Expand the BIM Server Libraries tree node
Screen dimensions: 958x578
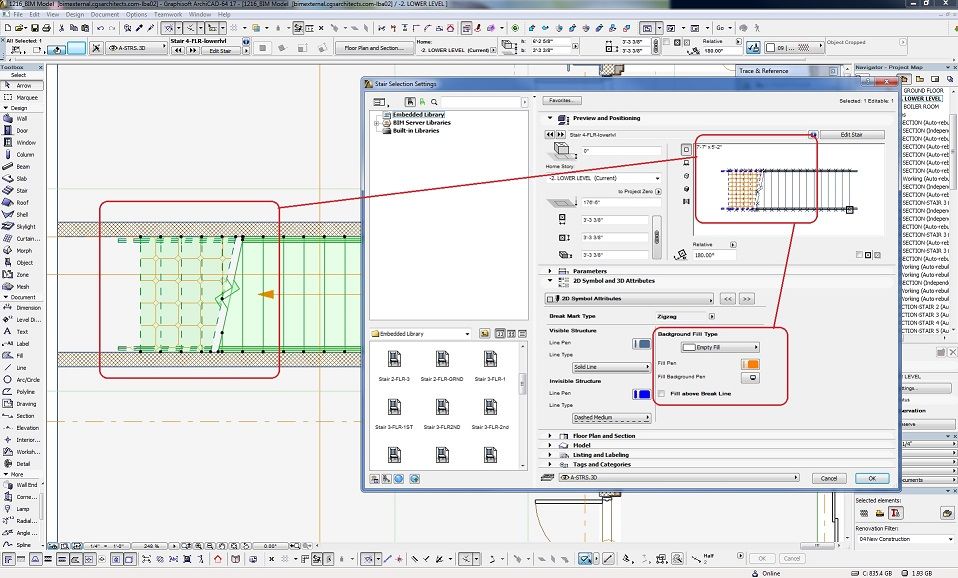pyautogui.click(x=375, y=123)
